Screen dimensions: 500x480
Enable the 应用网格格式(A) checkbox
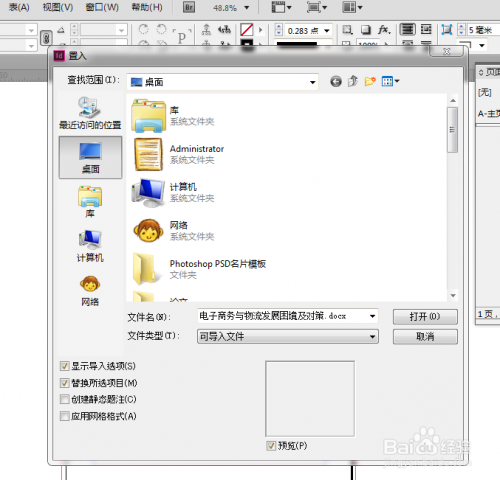pyautogui.click(x=64, y=416)
